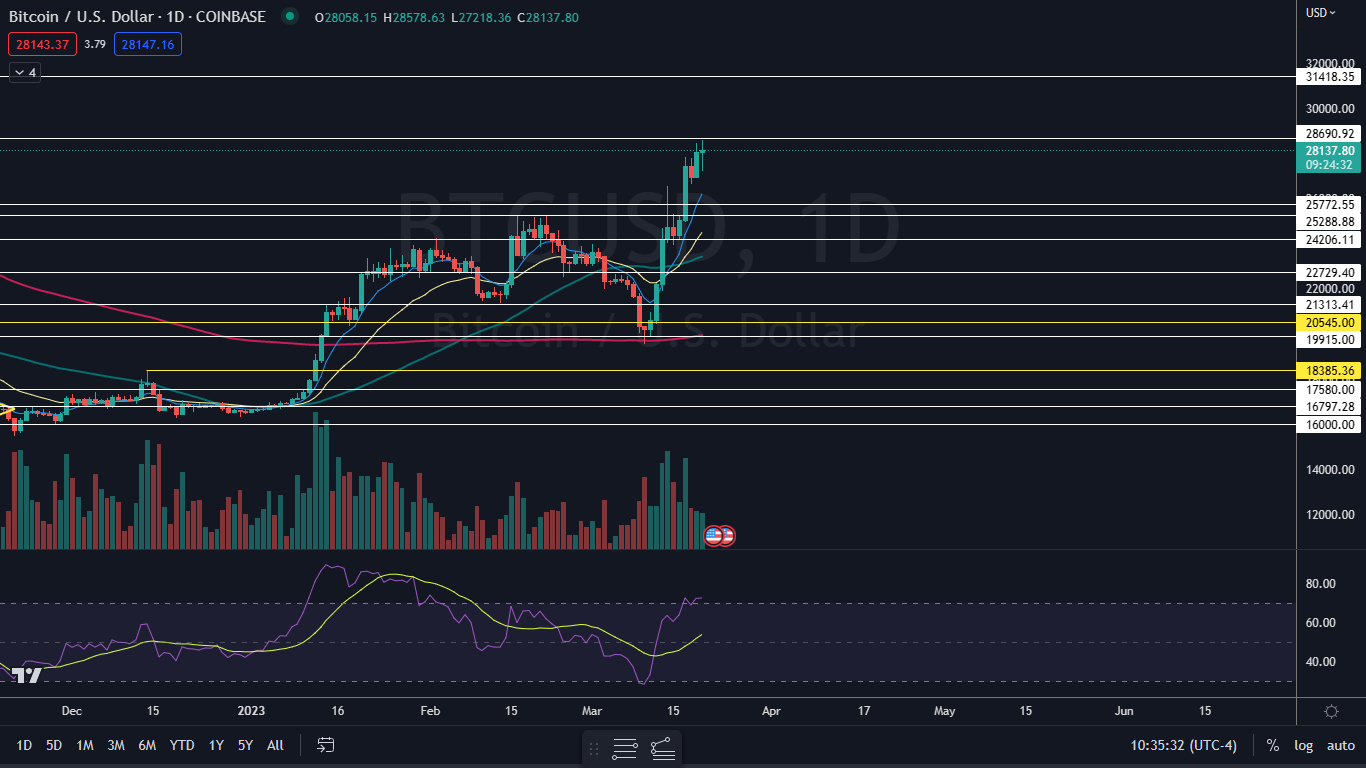Viewport: 1366px width, 768px height.
Task: Switch to the All time range
Action: click(x=276, y=745)
